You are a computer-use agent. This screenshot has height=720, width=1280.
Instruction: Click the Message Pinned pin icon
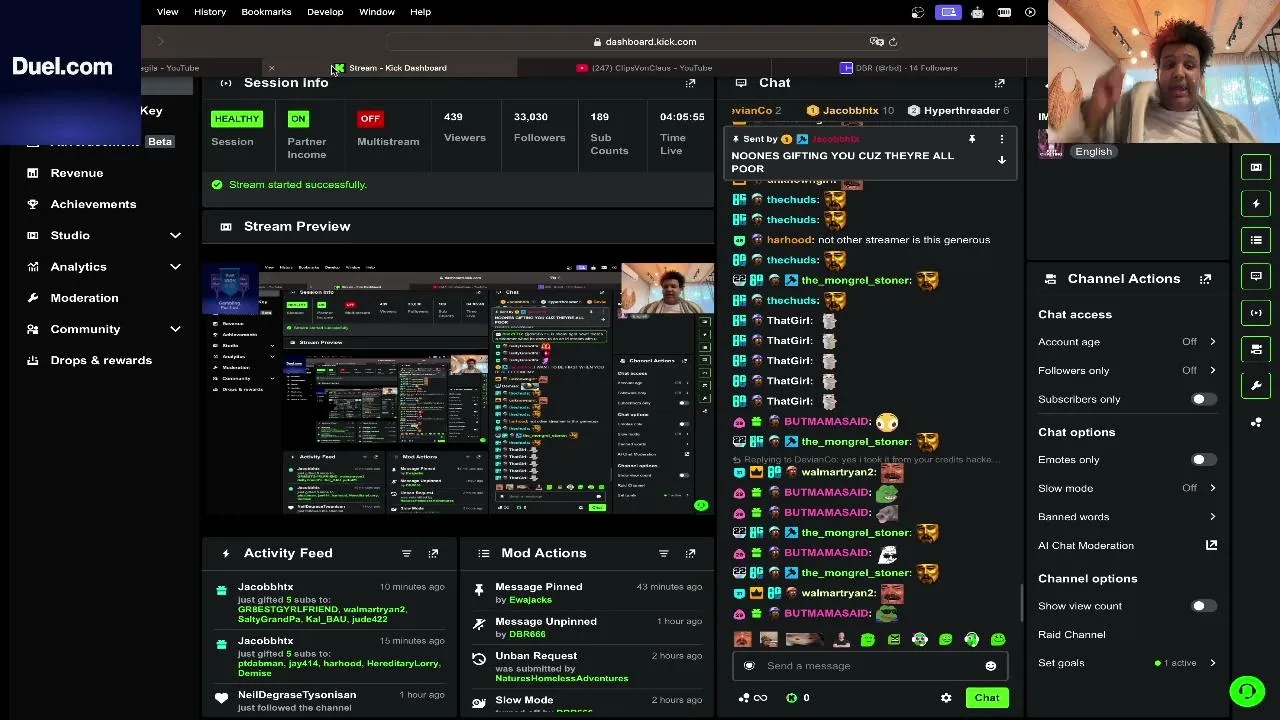[479, 589]
